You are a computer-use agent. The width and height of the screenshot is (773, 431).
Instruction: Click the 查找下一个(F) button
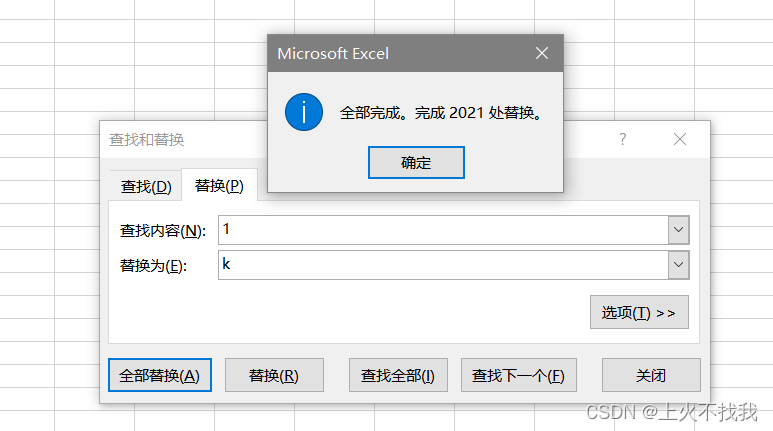point(519,375)
